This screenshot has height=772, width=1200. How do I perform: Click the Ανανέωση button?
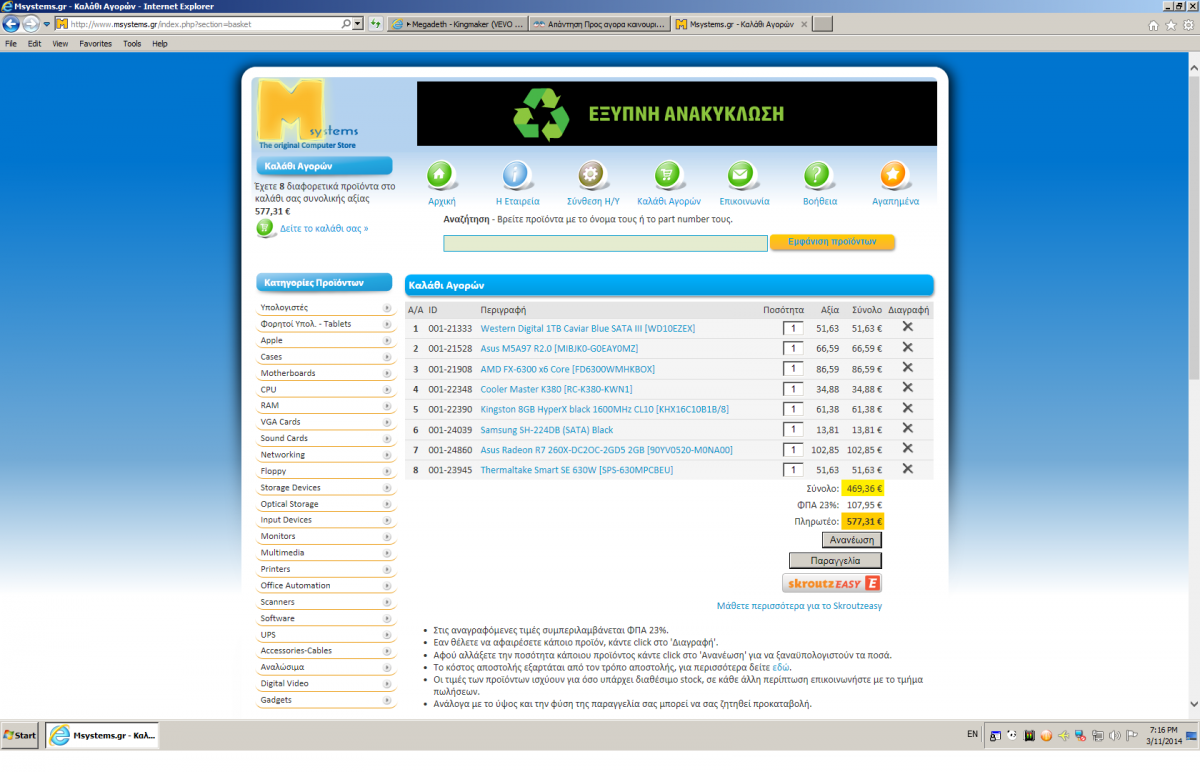[x=853, y=540]
